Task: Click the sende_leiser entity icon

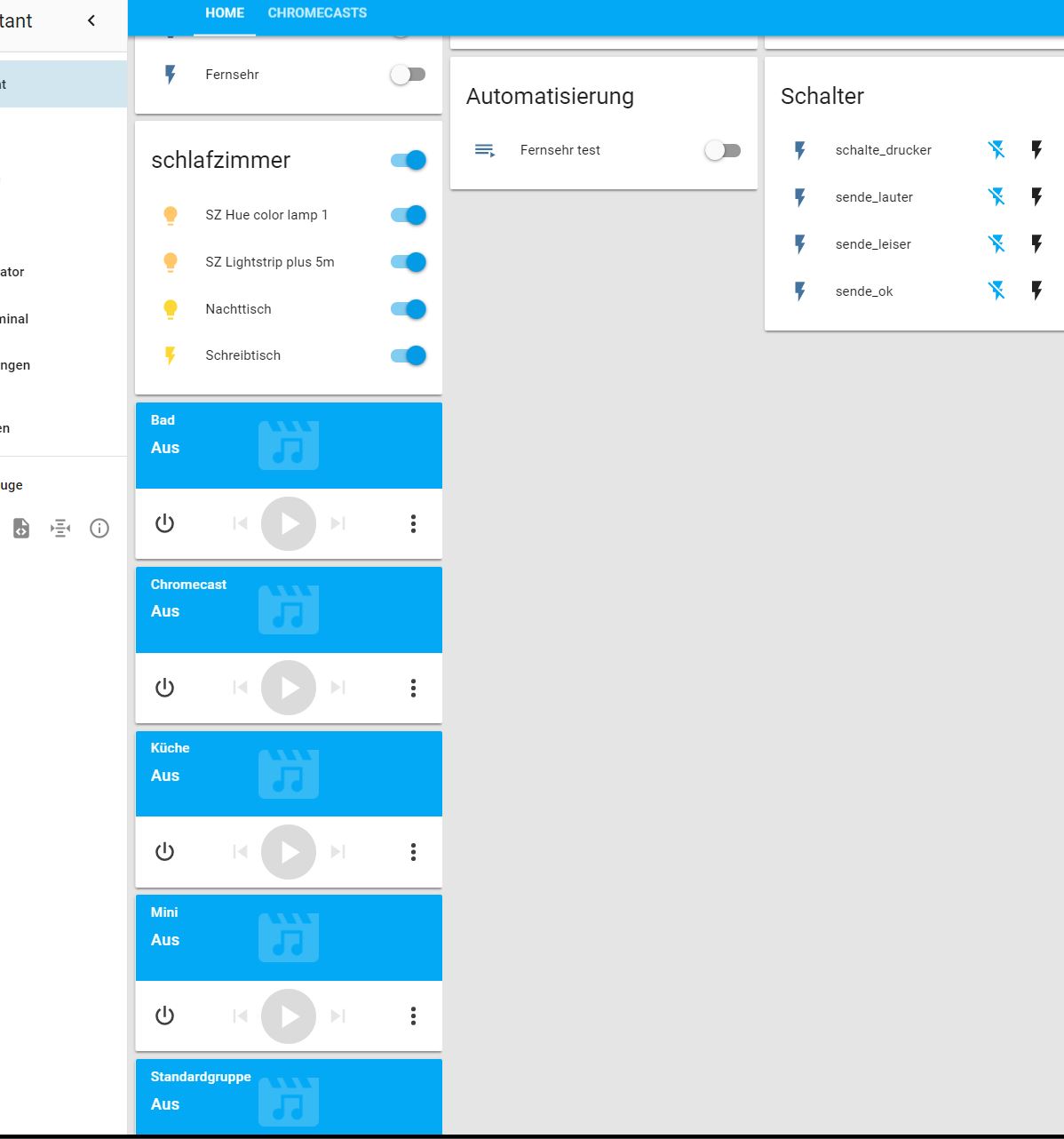Action: 800,244
